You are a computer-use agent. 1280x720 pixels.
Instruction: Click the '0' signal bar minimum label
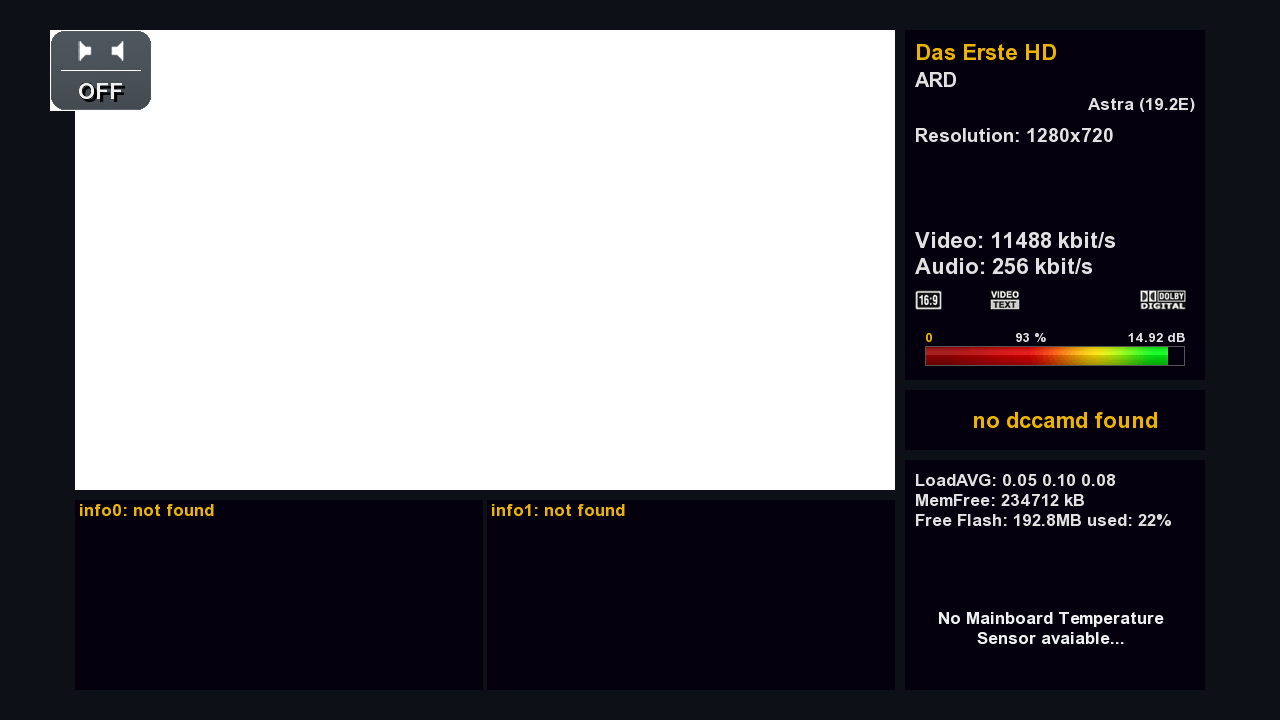[929, 338]
